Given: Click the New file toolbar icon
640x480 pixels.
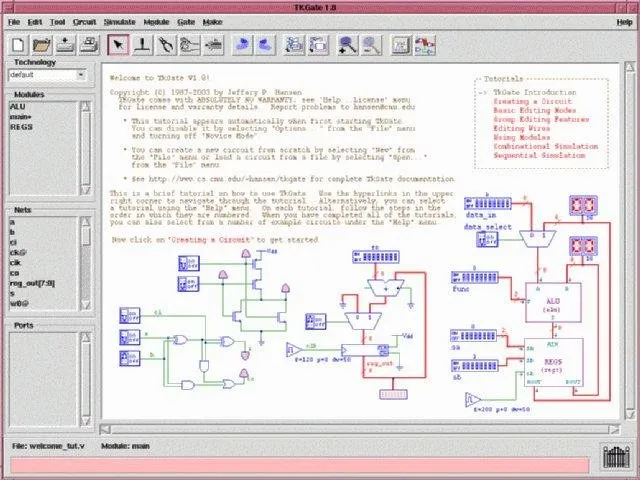Looking at the screenshot, I should [17, 44].
